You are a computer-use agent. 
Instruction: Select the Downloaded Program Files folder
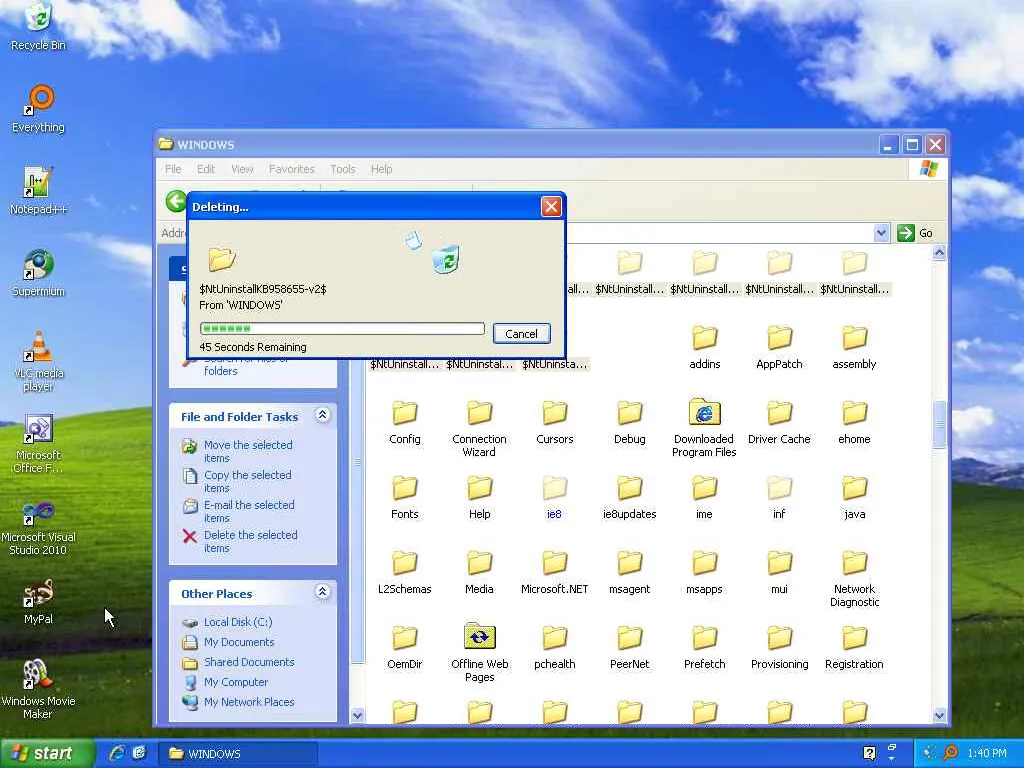click(704, 428)
